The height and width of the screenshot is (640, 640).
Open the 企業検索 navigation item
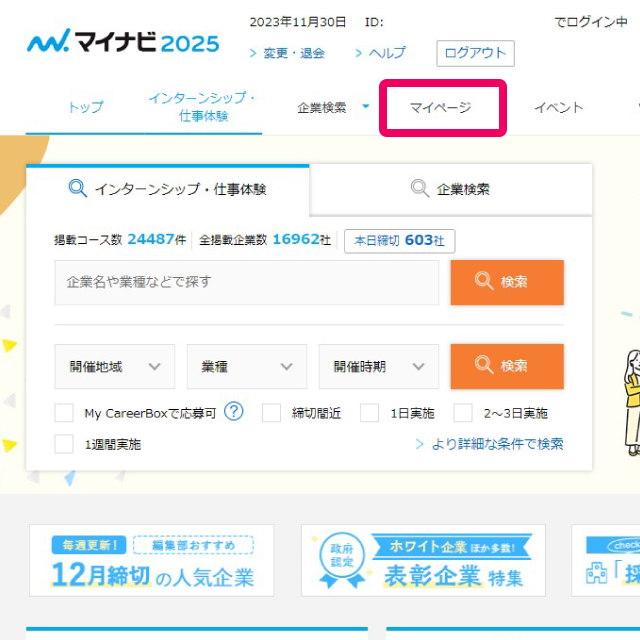coord(322,108)
